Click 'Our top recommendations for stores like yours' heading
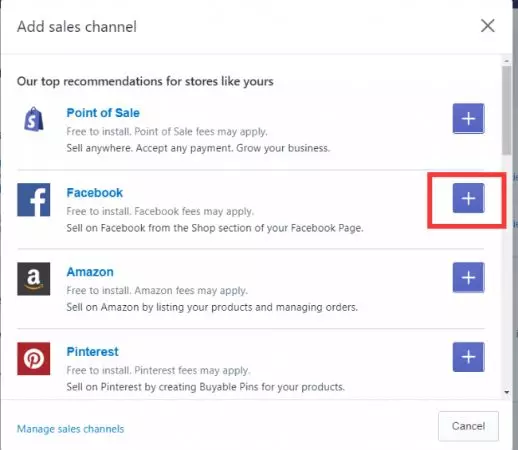This screenshot has height=450, width=518. click(x=145, y=81)
